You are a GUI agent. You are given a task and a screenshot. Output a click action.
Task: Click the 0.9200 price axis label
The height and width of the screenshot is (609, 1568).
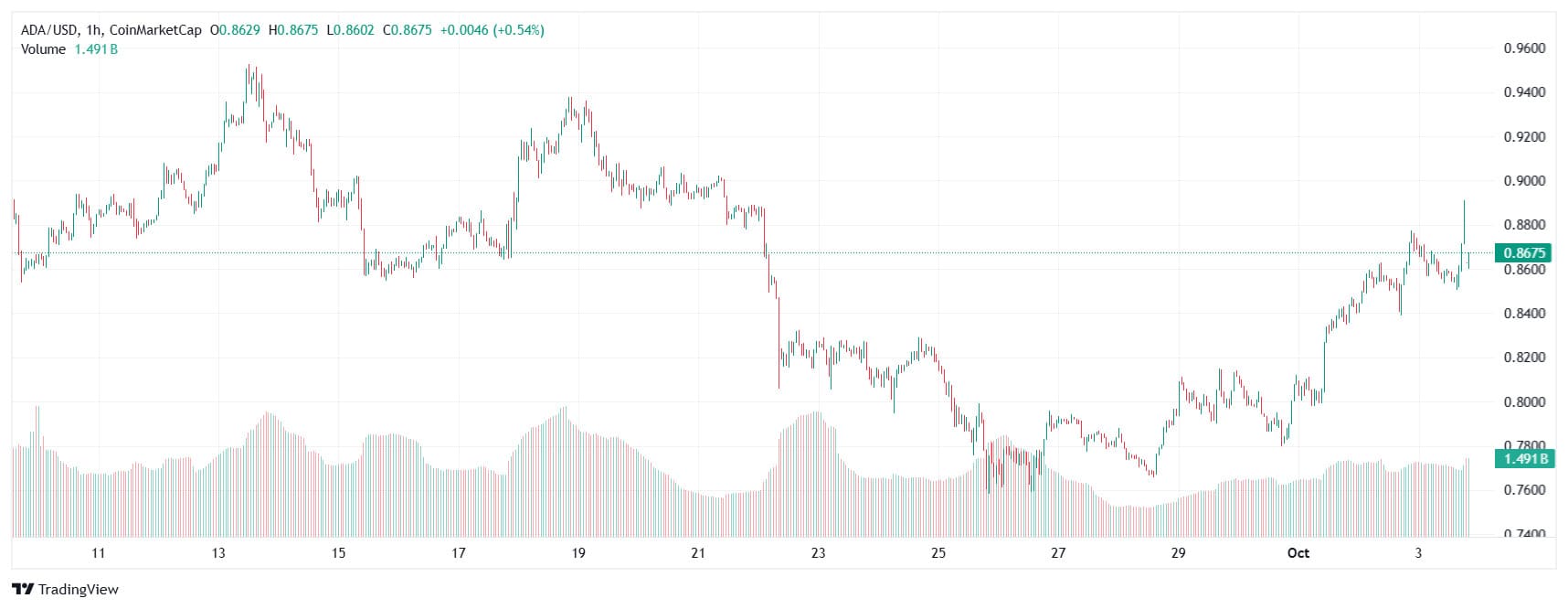[x=1524, y=137]
